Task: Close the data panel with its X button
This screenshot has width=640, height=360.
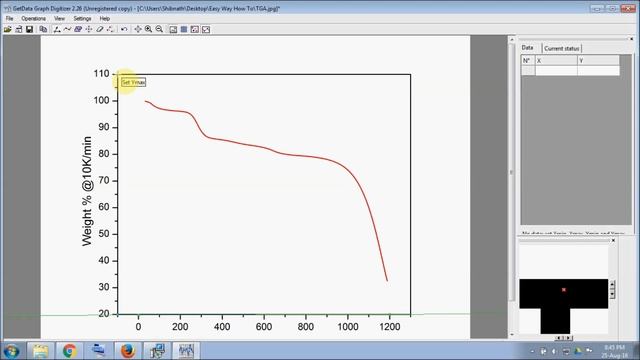Action: 631,39
